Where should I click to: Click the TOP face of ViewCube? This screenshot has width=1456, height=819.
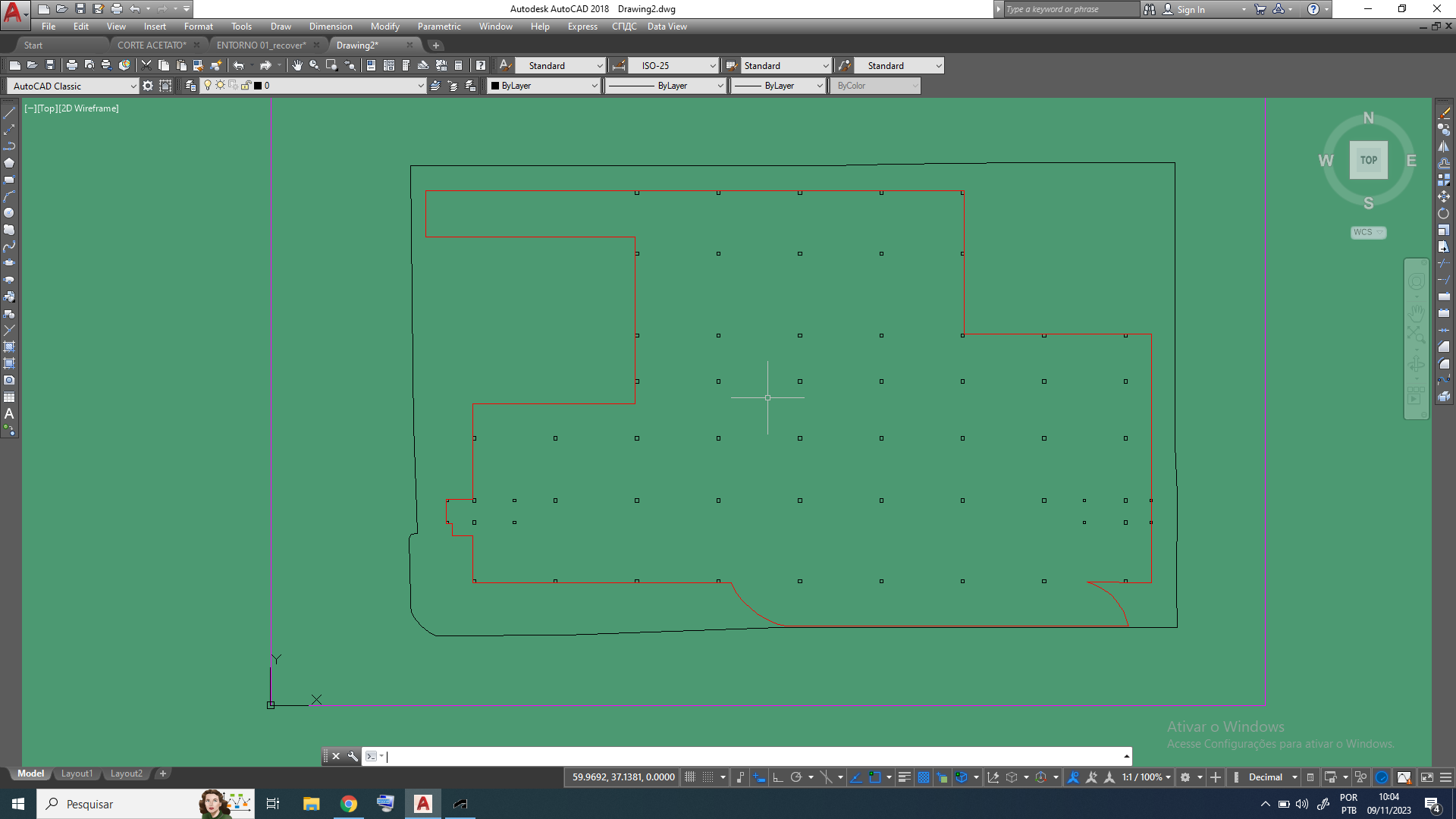click(1368, 160)
